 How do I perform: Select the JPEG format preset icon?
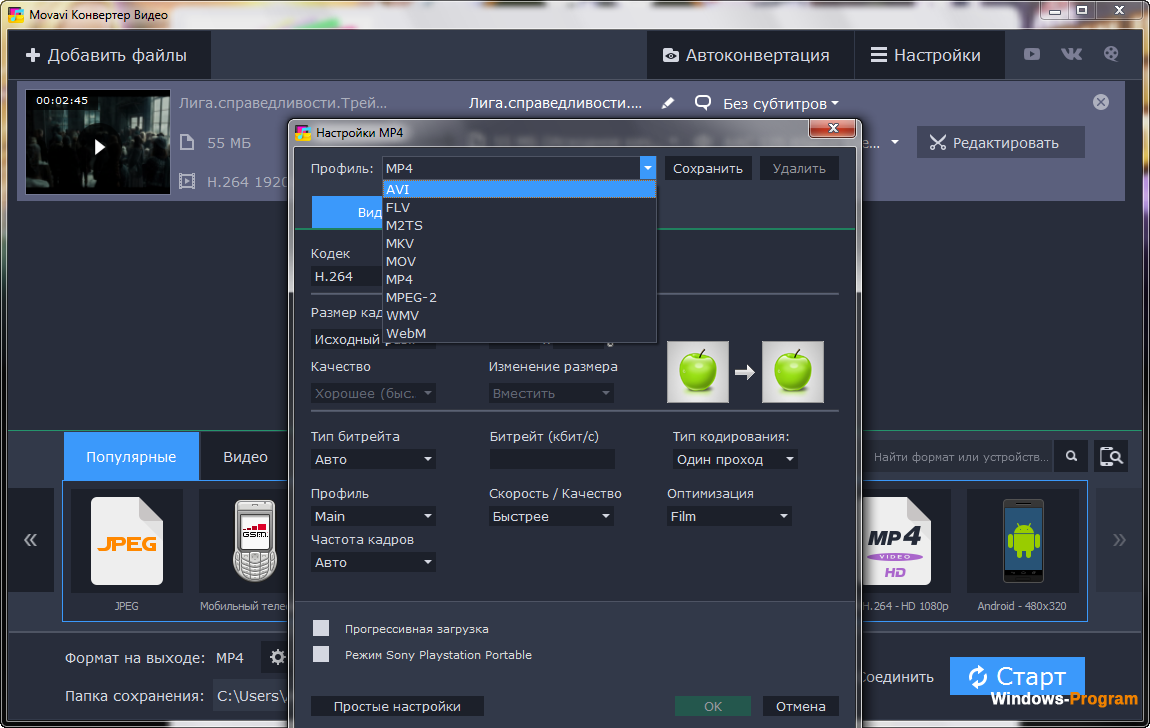(x=126, y=541)
